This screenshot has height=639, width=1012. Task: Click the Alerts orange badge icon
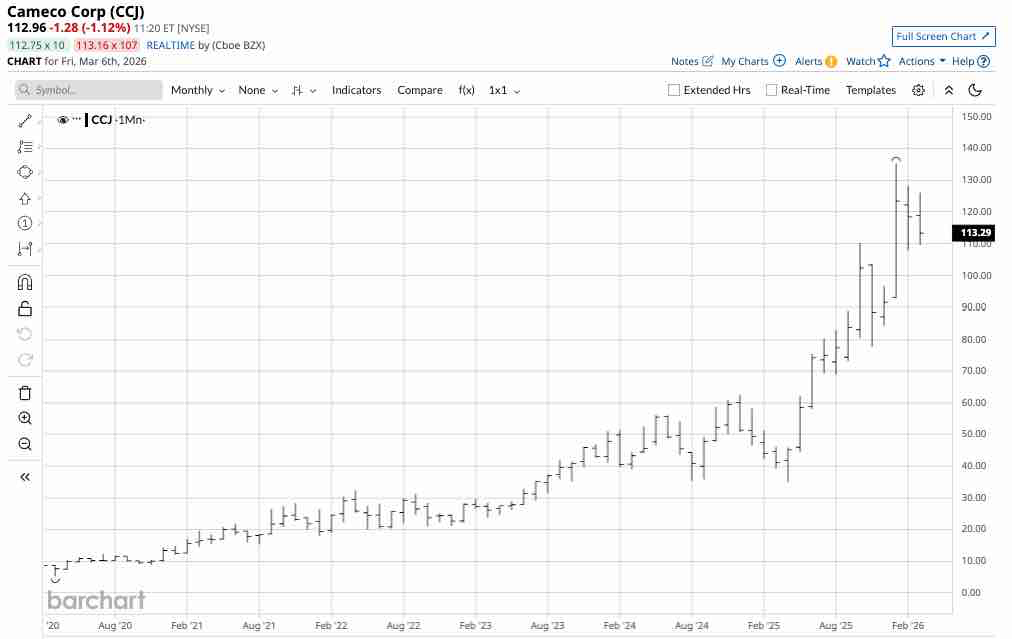[x=831, y=61]
